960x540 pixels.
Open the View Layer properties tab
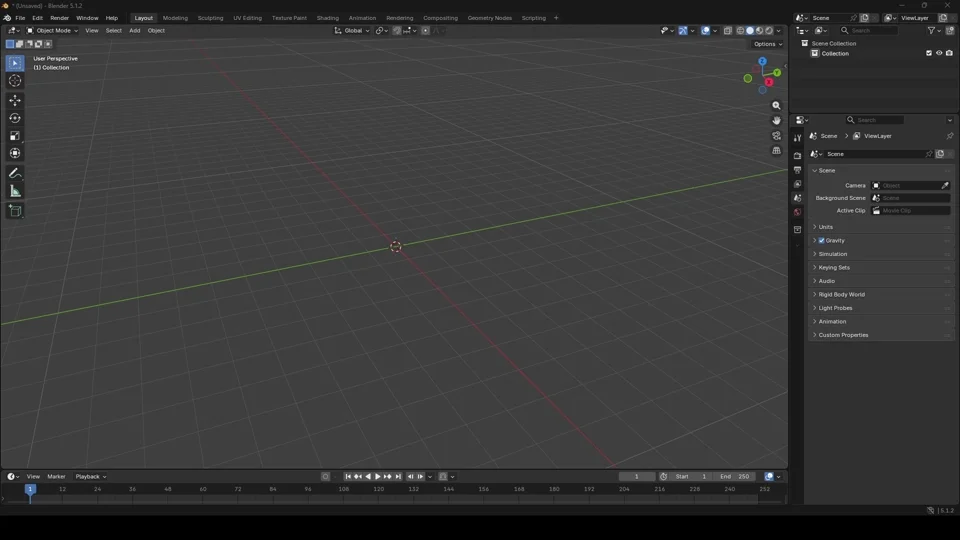click(x=797, y=184)
